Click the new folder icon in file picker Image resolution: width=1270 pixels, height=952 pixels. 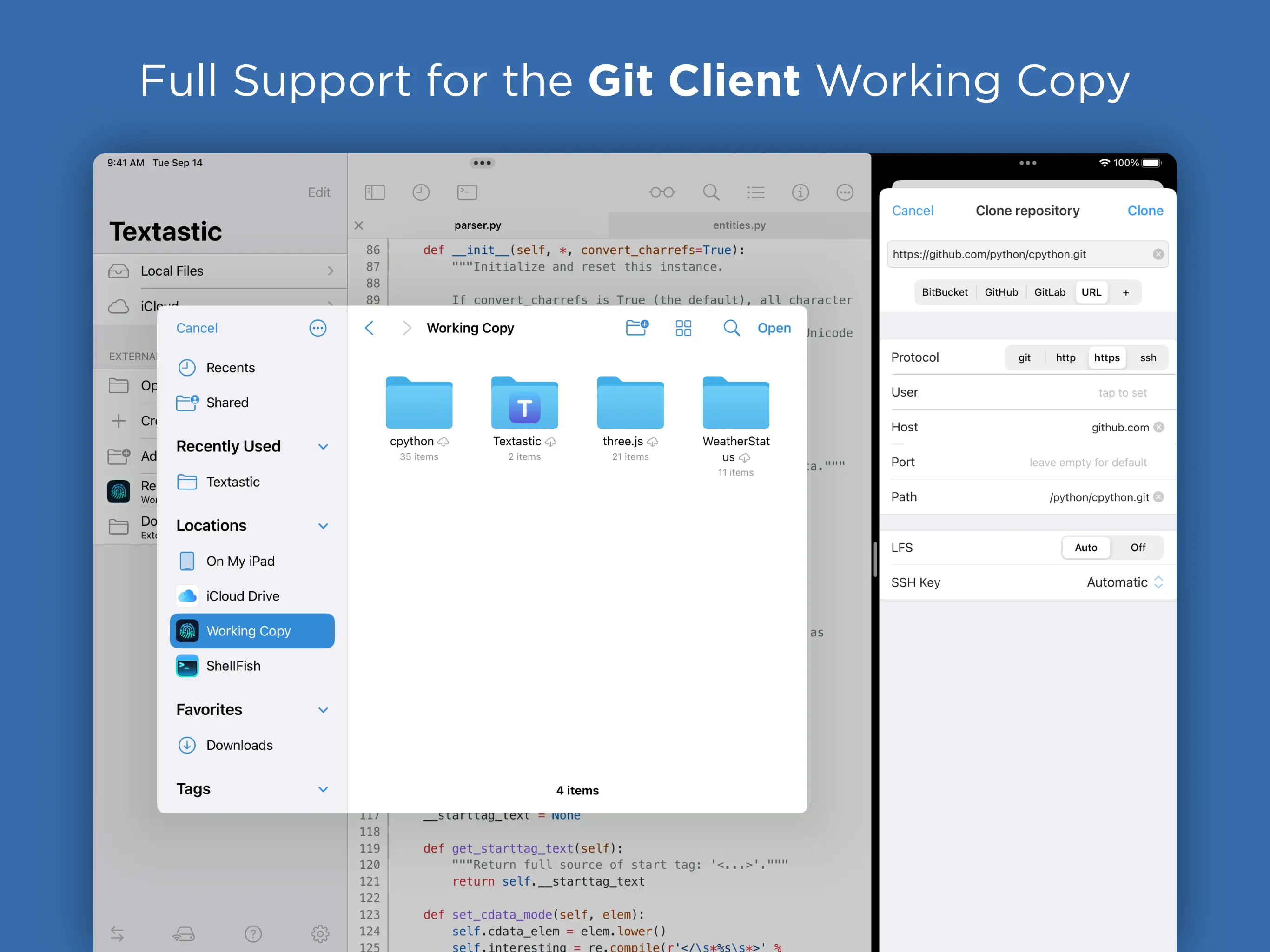(636, 328)
